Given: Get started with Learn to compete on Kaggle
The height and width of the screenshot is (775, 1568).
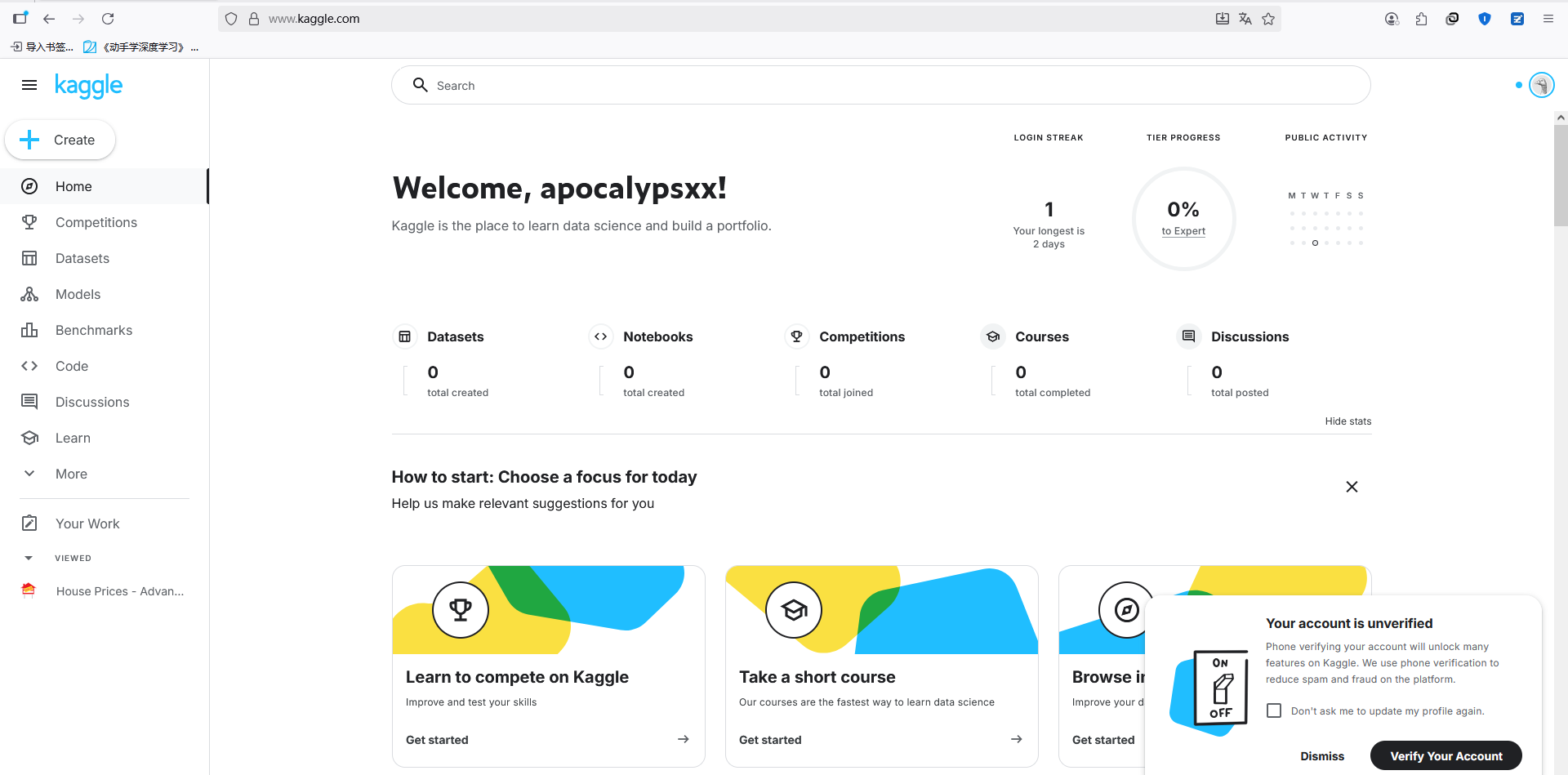Looking at the screenshot, I should (x=437, y=740).
